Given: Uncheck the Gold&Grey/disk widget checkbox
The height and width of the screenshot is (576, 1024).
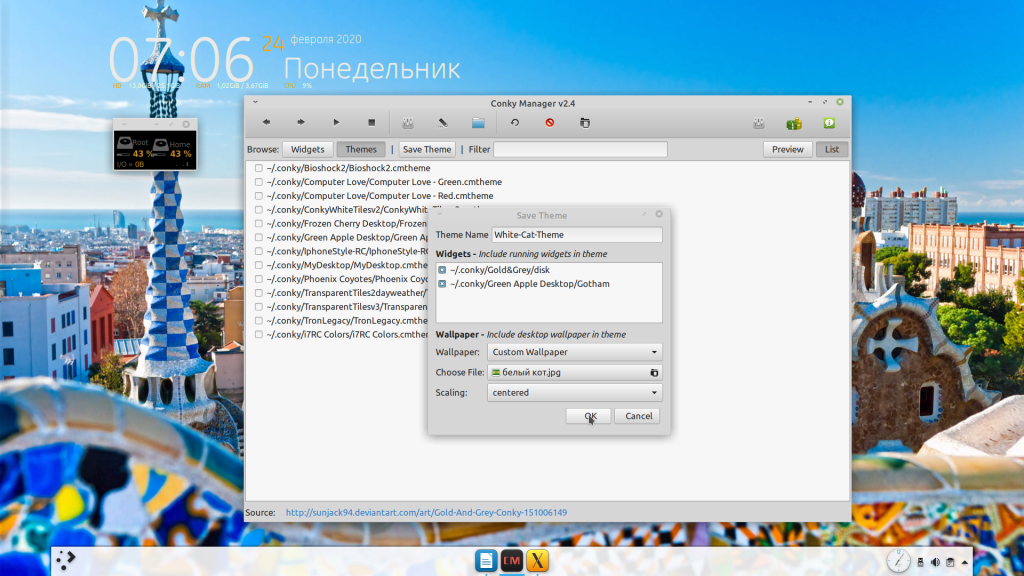Looking at the screenshot, I should pos(442,270).
